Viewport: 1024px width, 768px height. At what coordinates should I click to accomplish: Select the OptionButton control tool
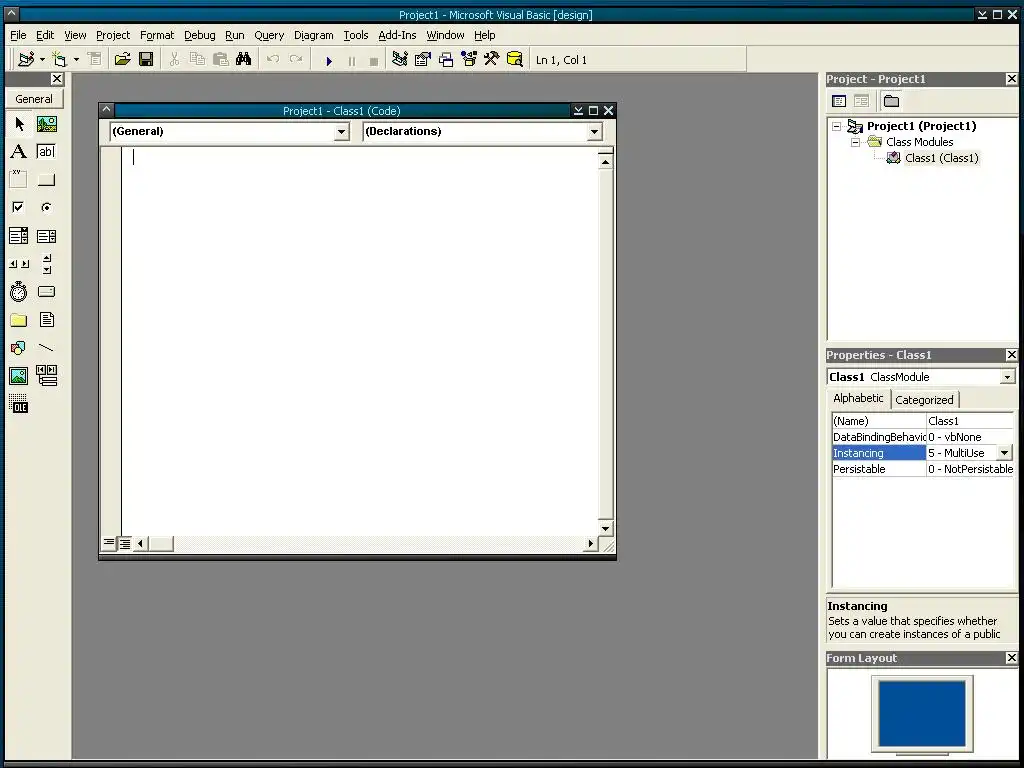(46, 207)
